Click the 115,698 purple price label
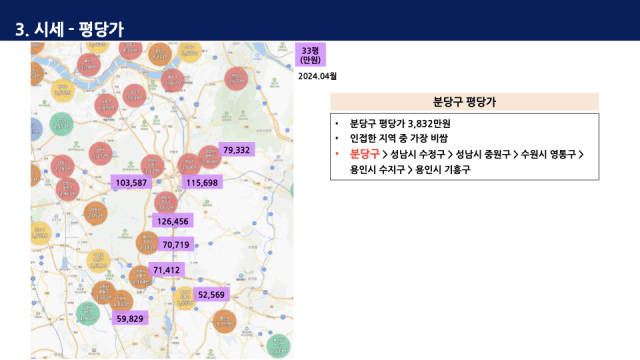The height and width of the screenshot is (360, 640). tap(202, 182)
